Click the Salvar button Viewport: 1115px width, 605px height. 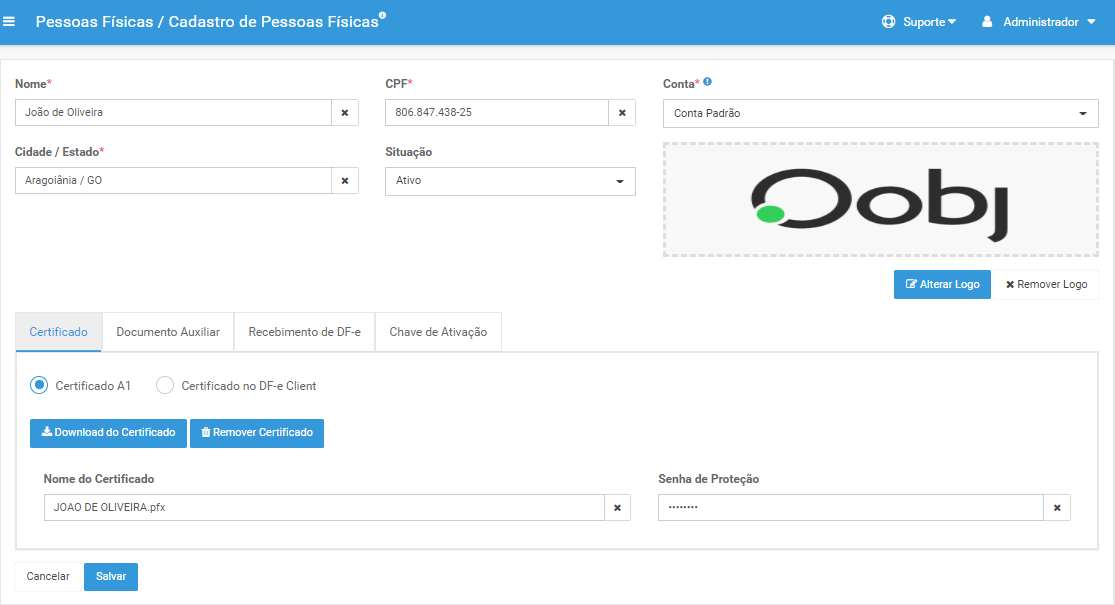[x=111, y=577]
